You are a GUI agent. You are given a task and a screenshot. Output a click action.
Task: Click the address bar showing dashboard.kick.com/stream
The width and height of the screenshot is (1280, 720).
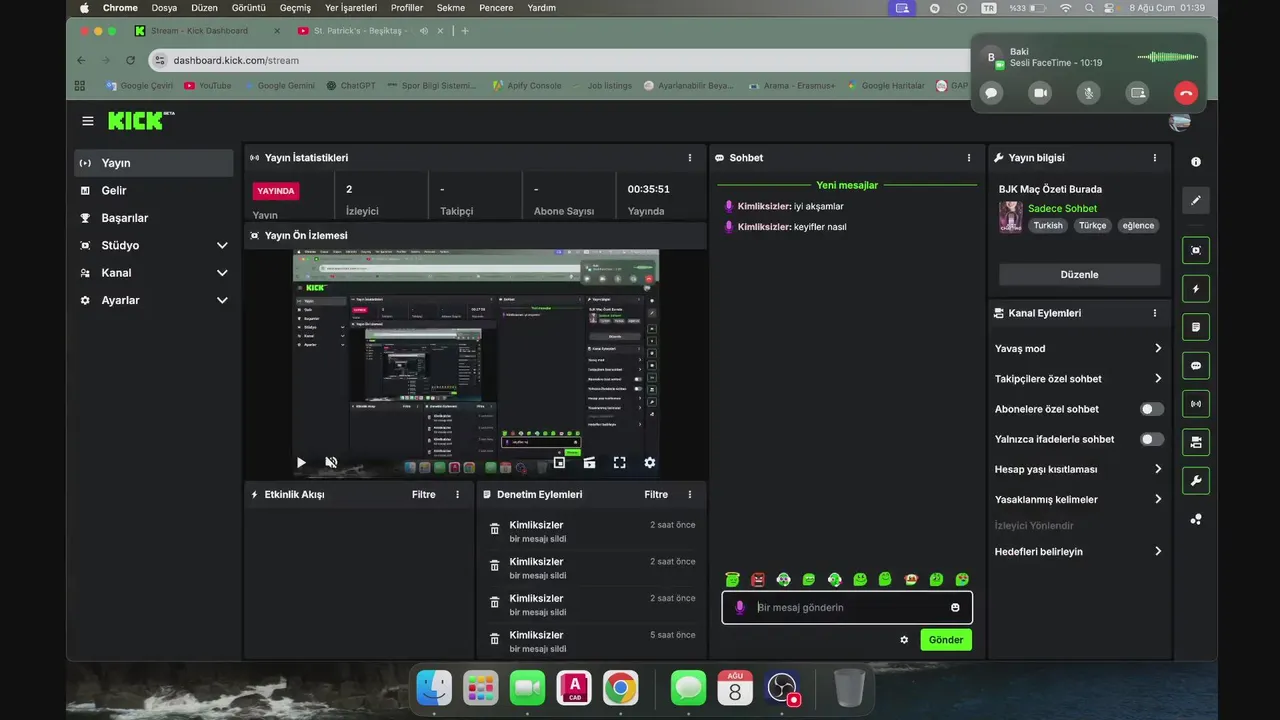[x=560, y=60]
